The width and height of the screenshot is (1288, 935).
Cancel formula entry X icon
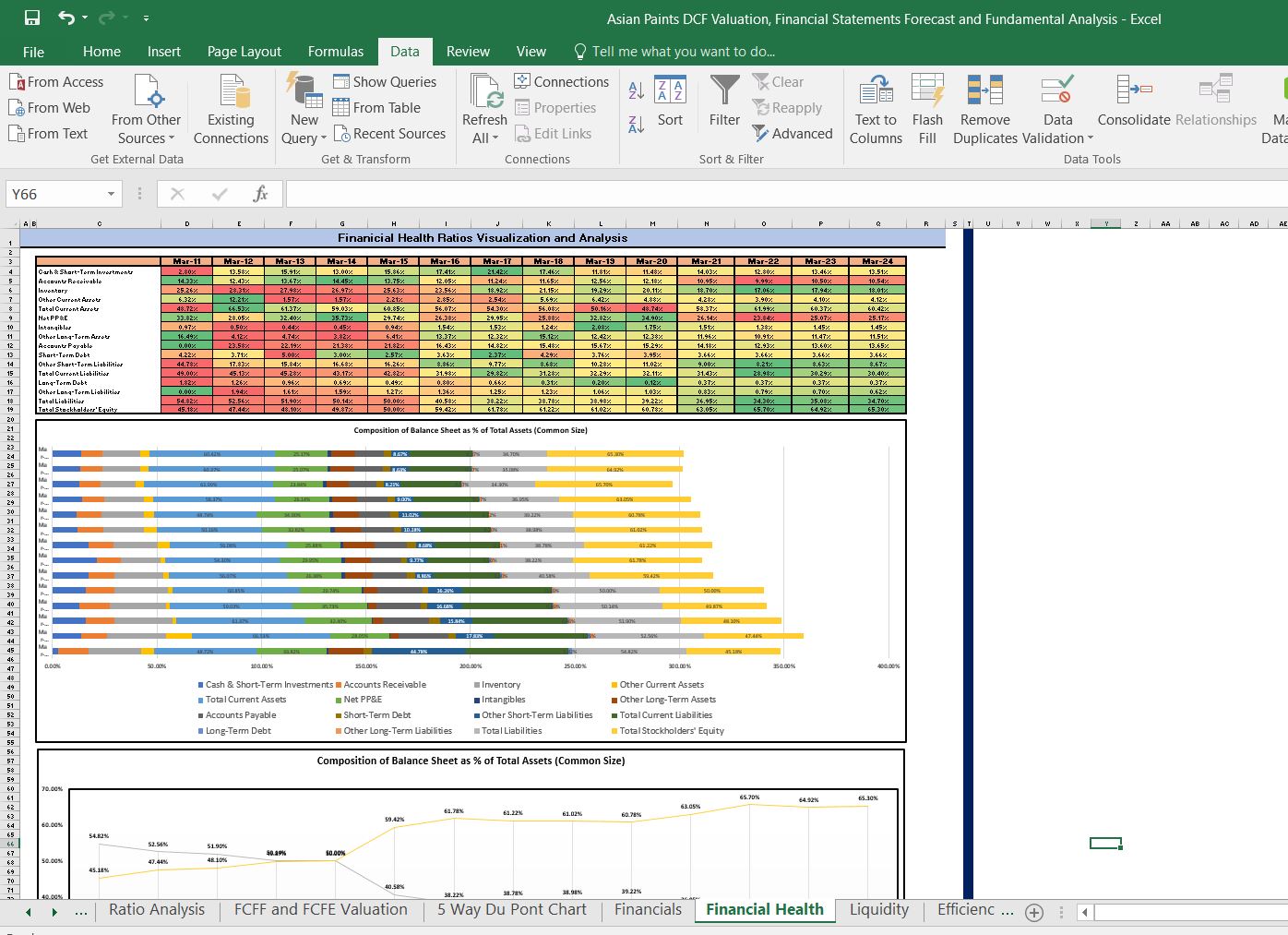click(178, 194)
